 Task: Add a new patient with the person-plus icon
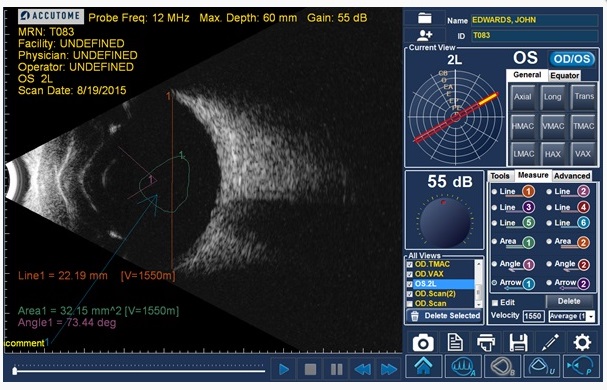[424, 35]
